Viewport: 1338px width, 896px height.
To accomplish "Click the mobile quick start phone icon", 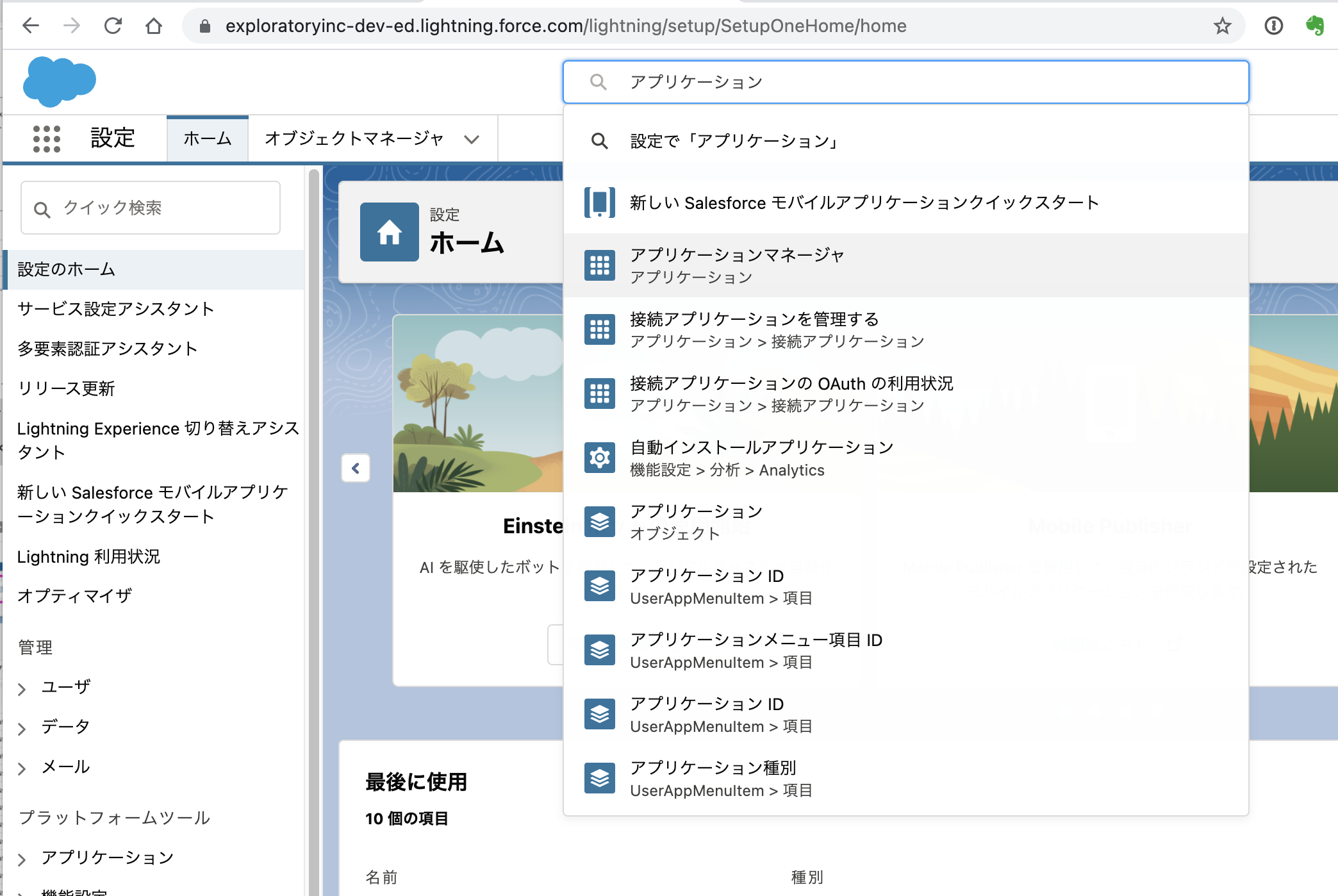I will coord(600,203).
